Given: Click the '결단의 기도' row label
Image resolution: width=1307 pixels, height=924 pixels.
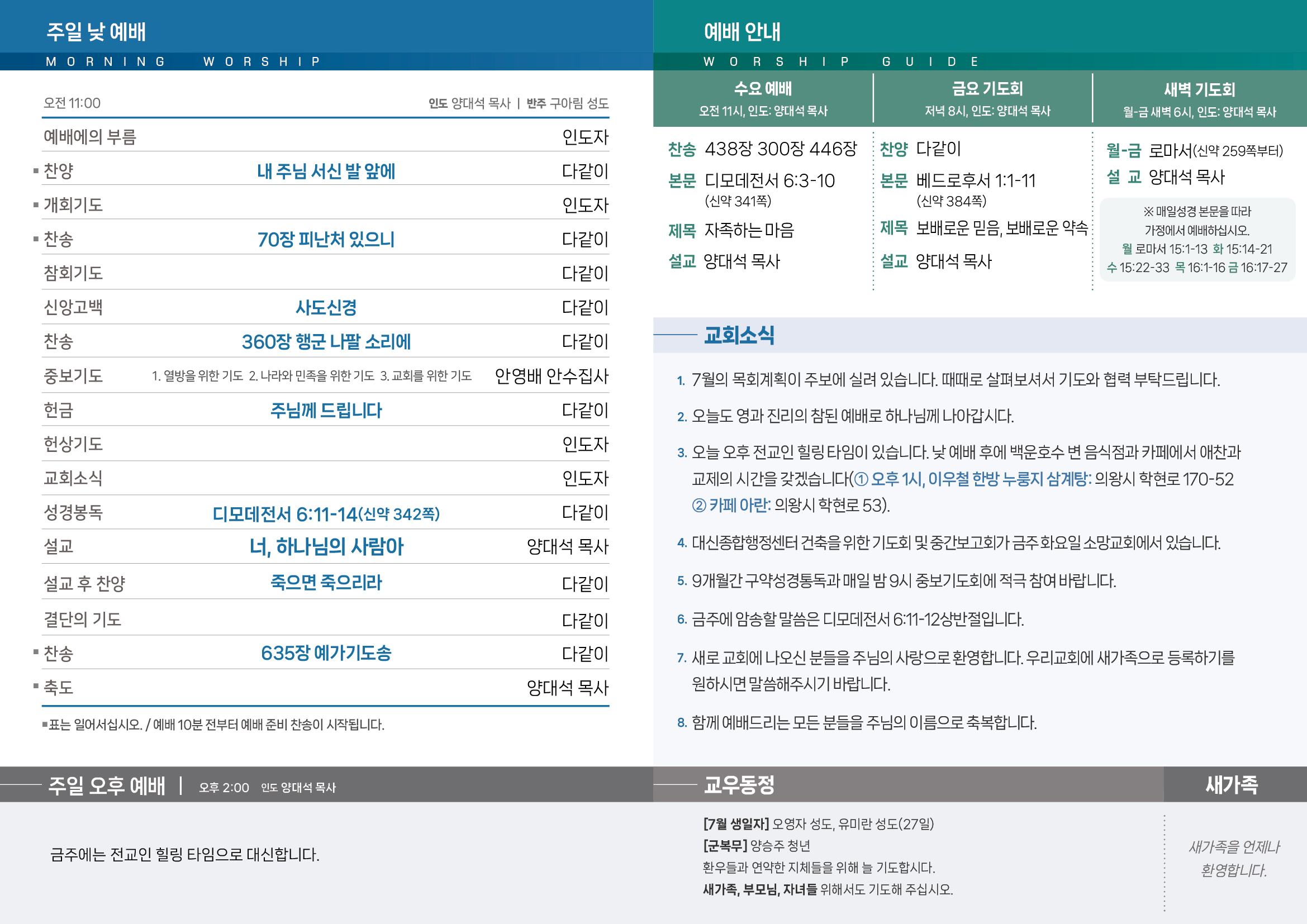Looking at the screenshot, I should [x=83, y=619].
